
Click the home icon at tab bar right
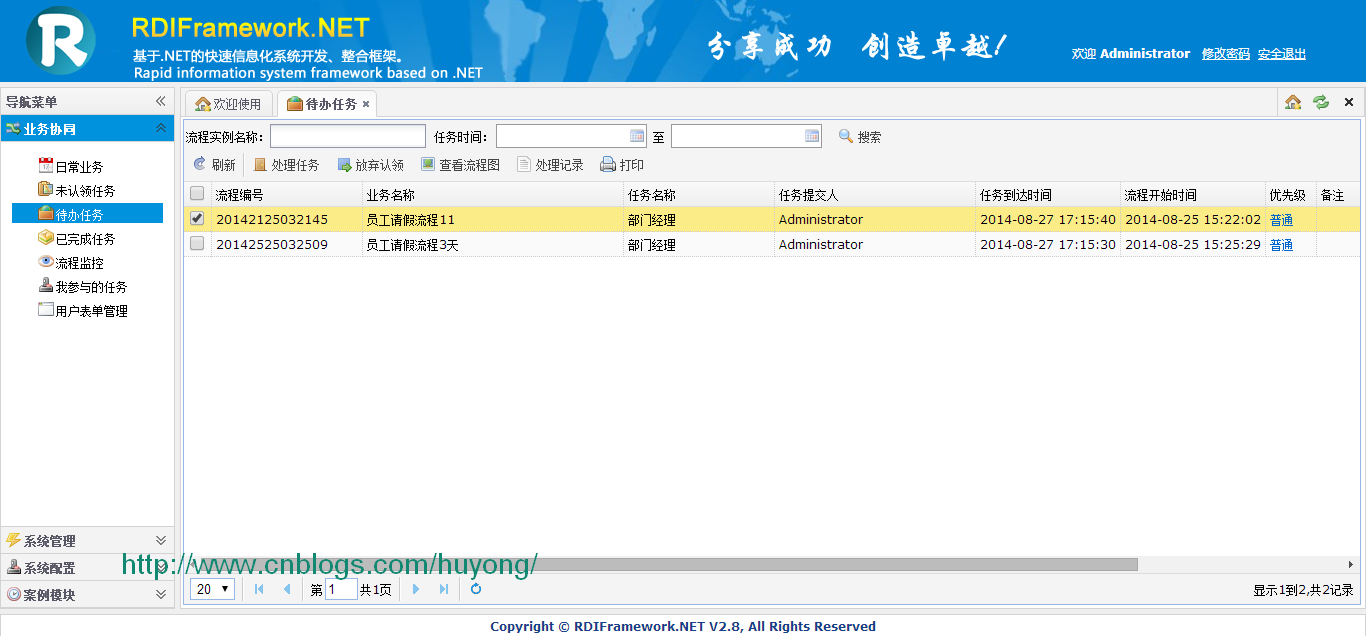click(1293, 102)
